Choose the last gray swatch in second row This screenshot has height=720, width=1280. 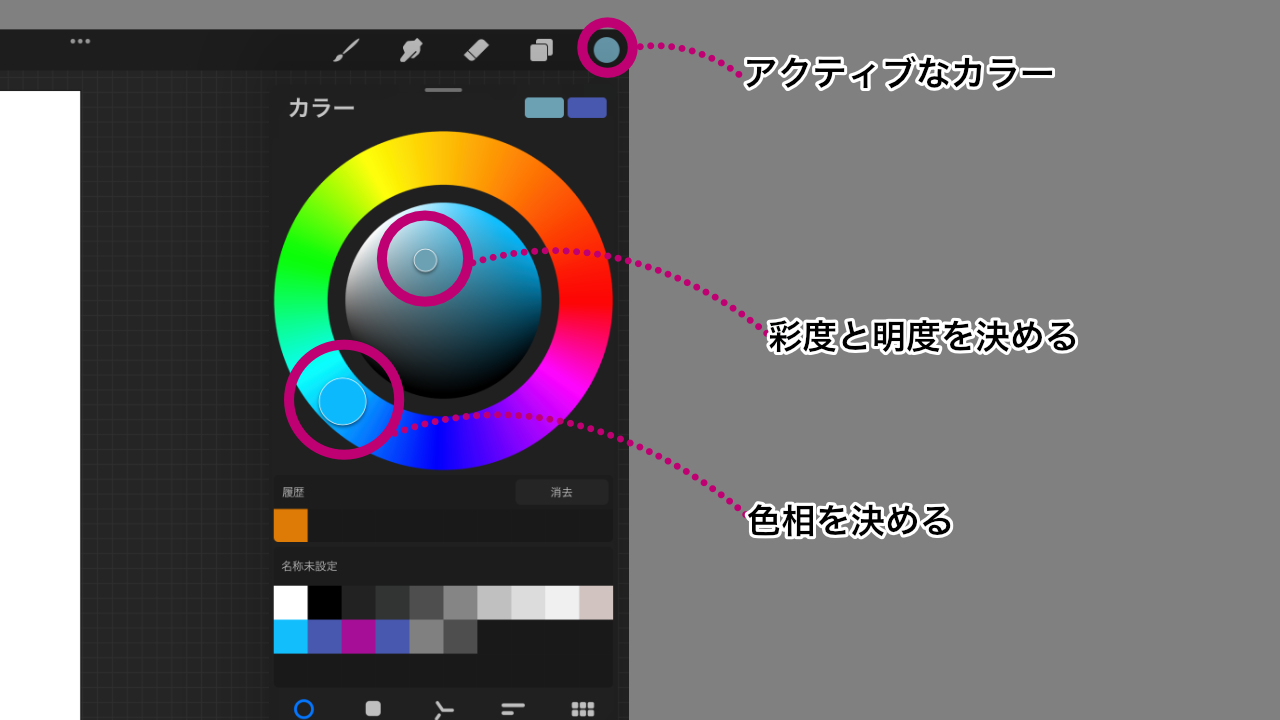pyautogui.click(x=460, y=636)
